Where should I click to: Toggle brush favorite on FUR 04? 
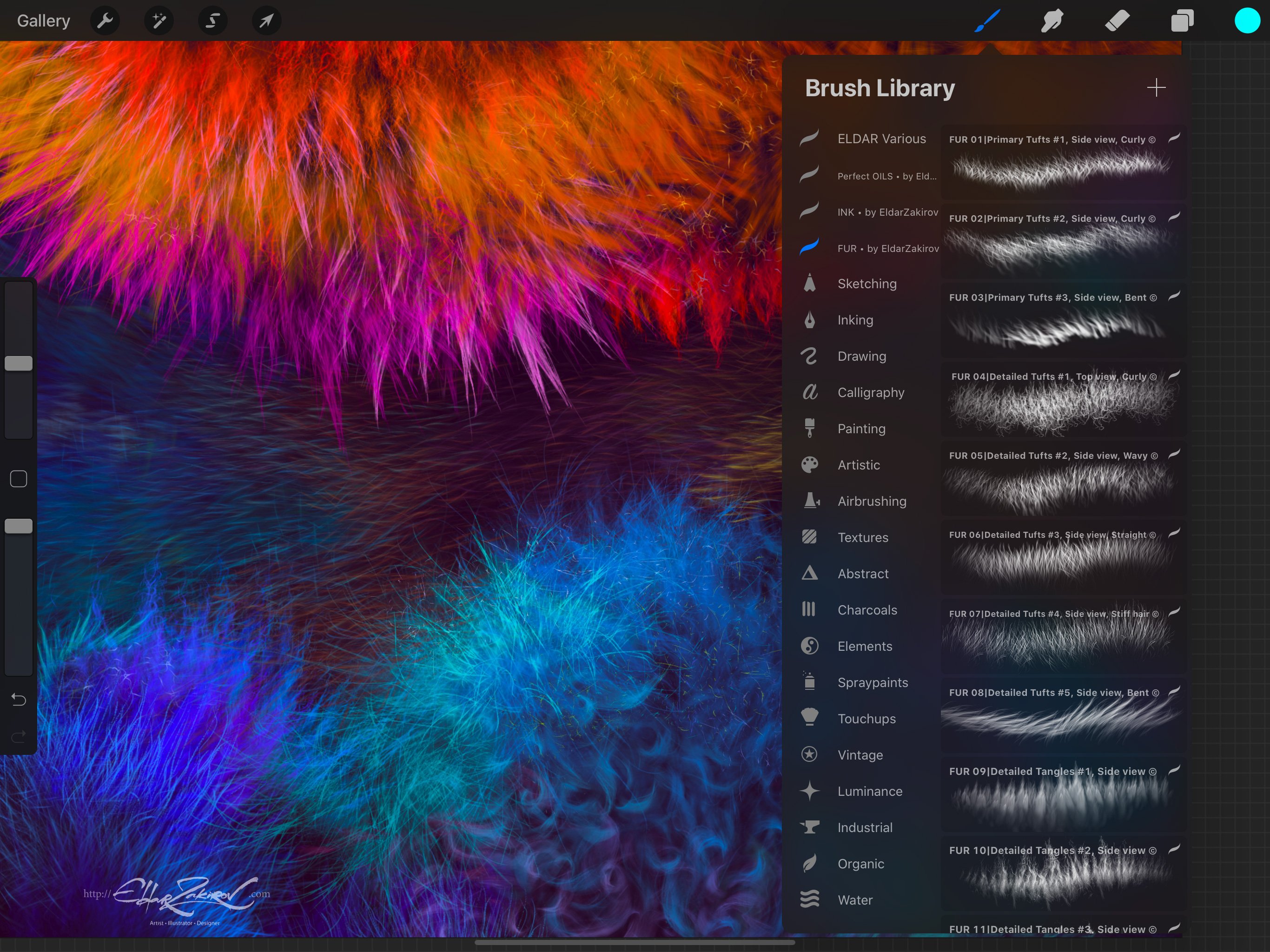(1173, 376)
